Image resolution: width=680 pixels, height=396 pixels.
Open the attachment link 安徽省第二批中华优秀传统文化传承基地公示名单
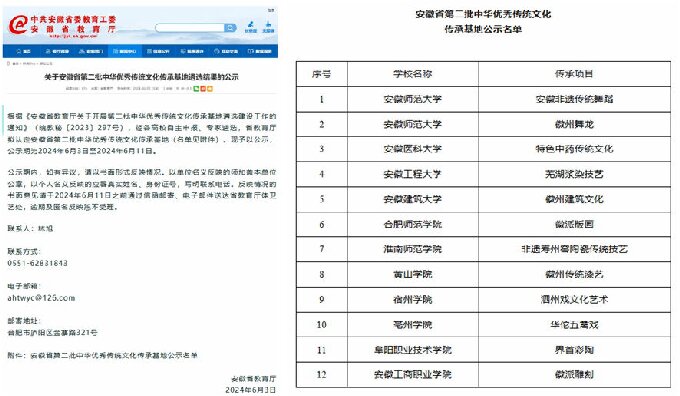(114, 355)
